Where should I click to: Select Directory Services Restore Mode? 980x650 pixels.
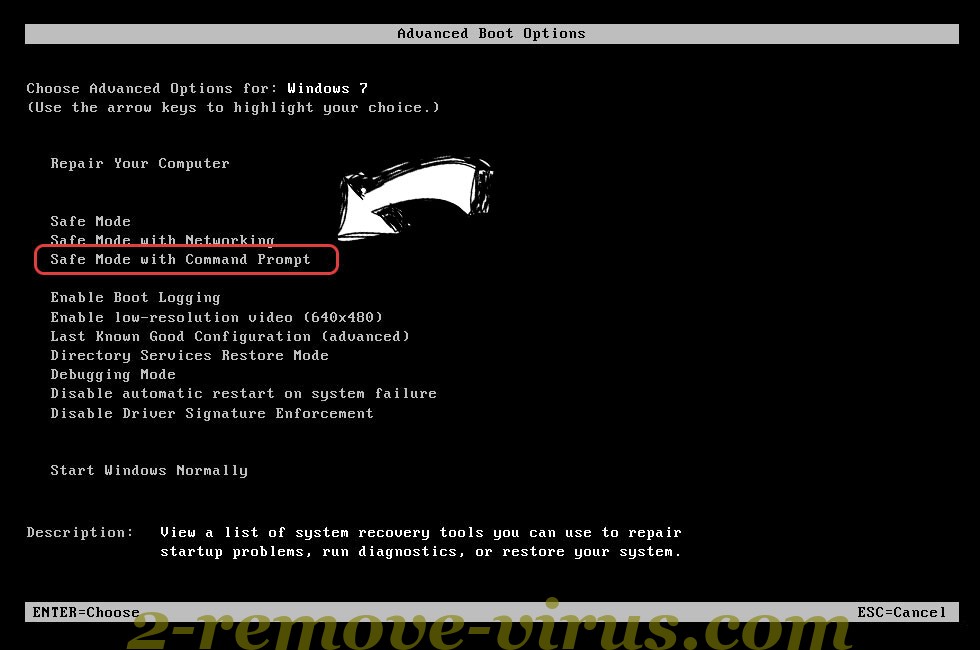pos(189,356)
